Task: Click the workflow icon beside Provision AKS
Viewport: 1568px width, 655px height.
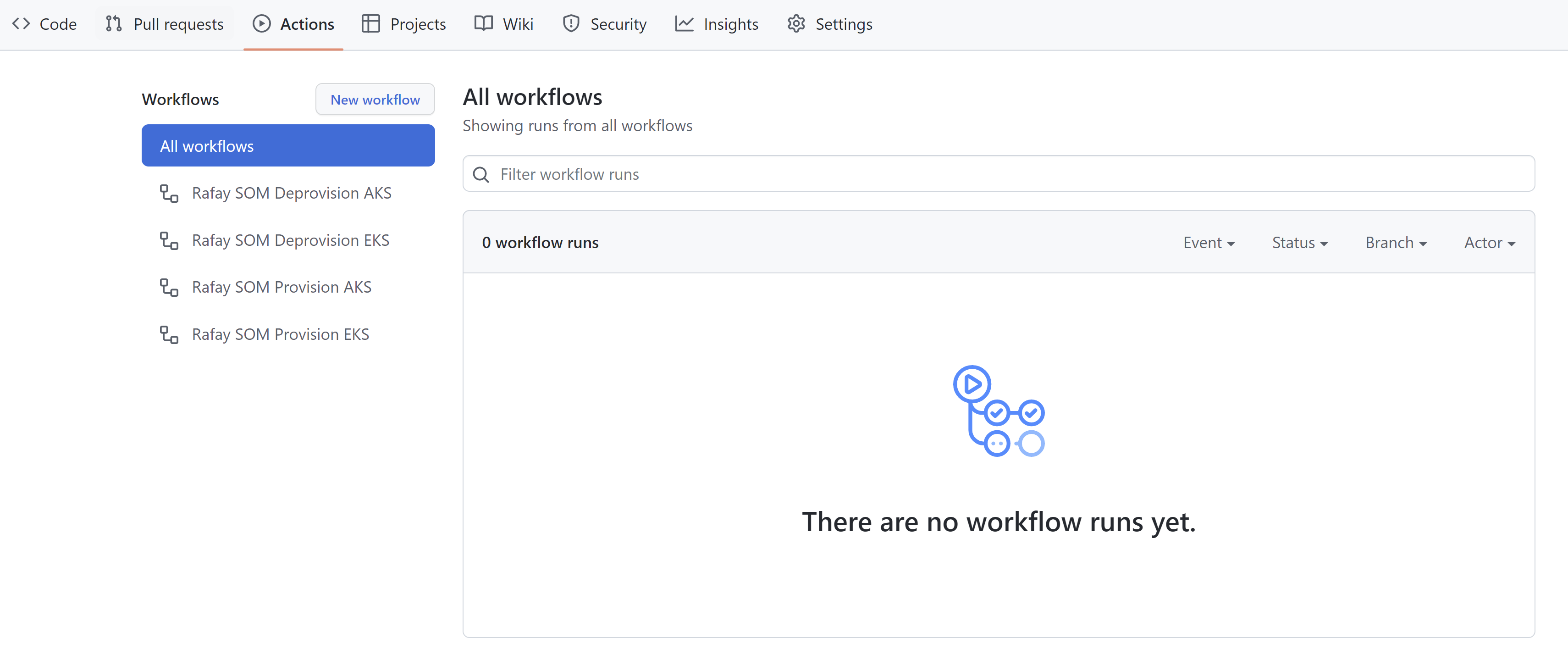Action: pos(169,287)
